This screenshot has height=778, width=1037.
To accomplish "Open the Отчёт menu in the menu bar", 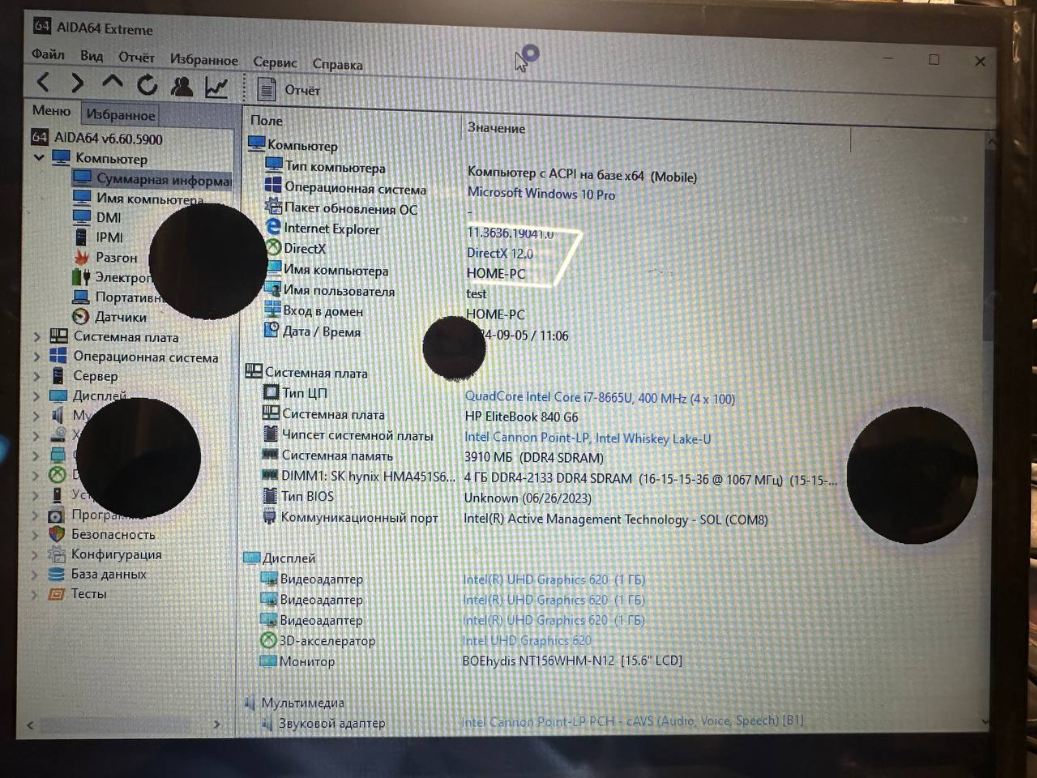I will (x=136, y=58).
